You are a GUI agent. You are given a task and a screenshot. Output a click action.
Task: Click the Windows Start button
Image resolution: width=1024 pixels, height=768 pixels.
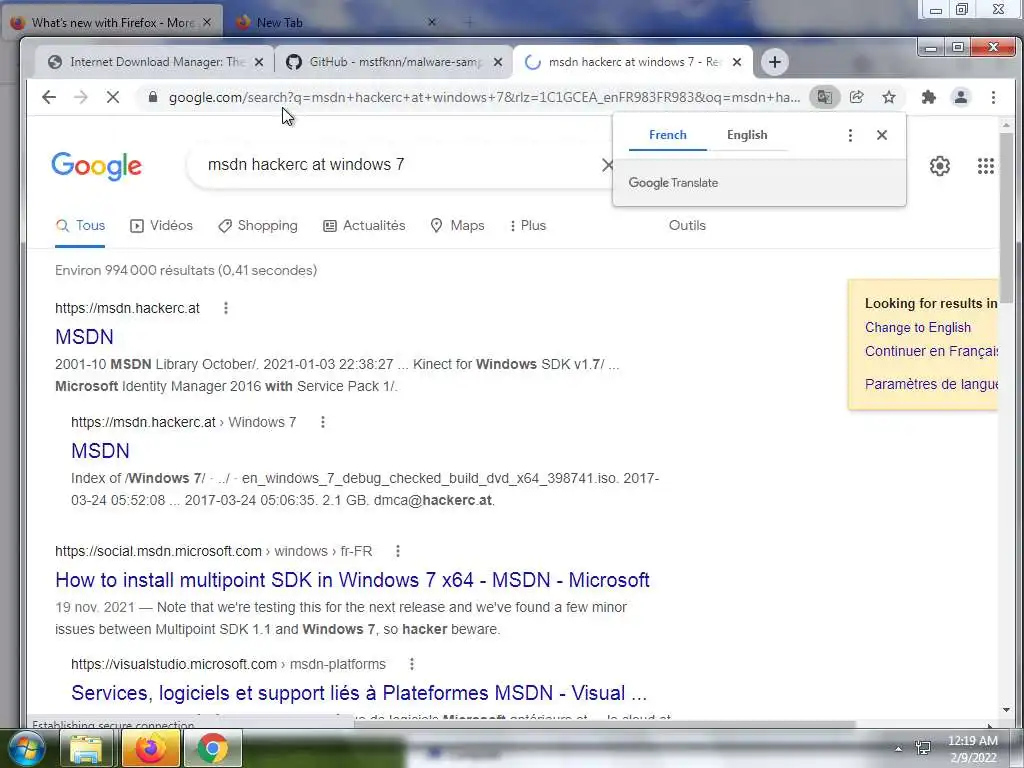(x=25, y=748)
